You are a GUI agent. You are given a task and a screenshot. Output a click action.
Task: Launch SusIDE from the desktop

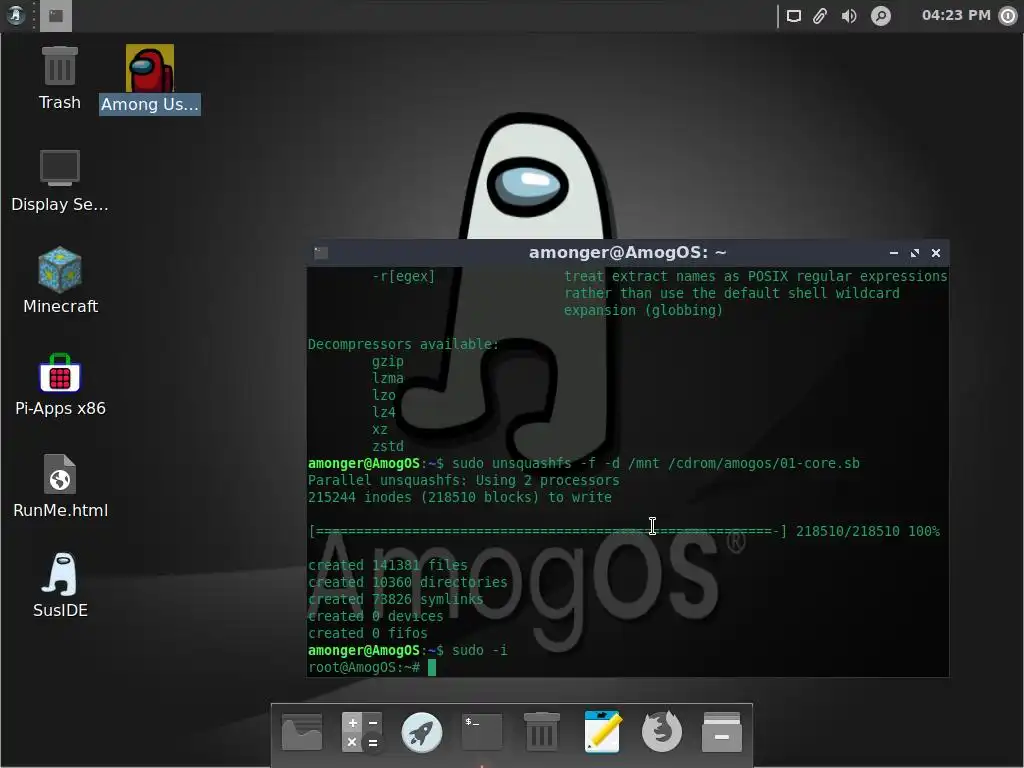point(60,586)
